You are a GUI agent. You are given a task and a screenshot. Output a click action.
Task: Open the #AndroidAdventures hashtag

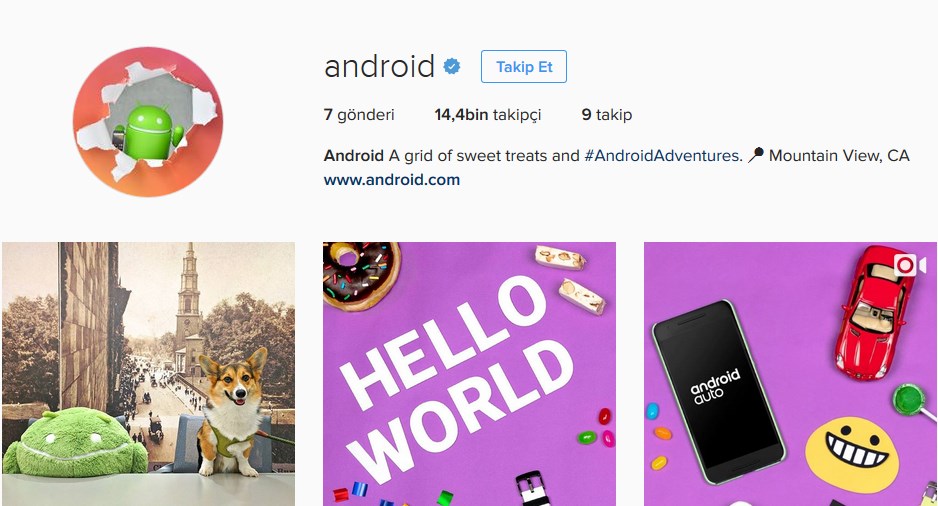[663, 156]
